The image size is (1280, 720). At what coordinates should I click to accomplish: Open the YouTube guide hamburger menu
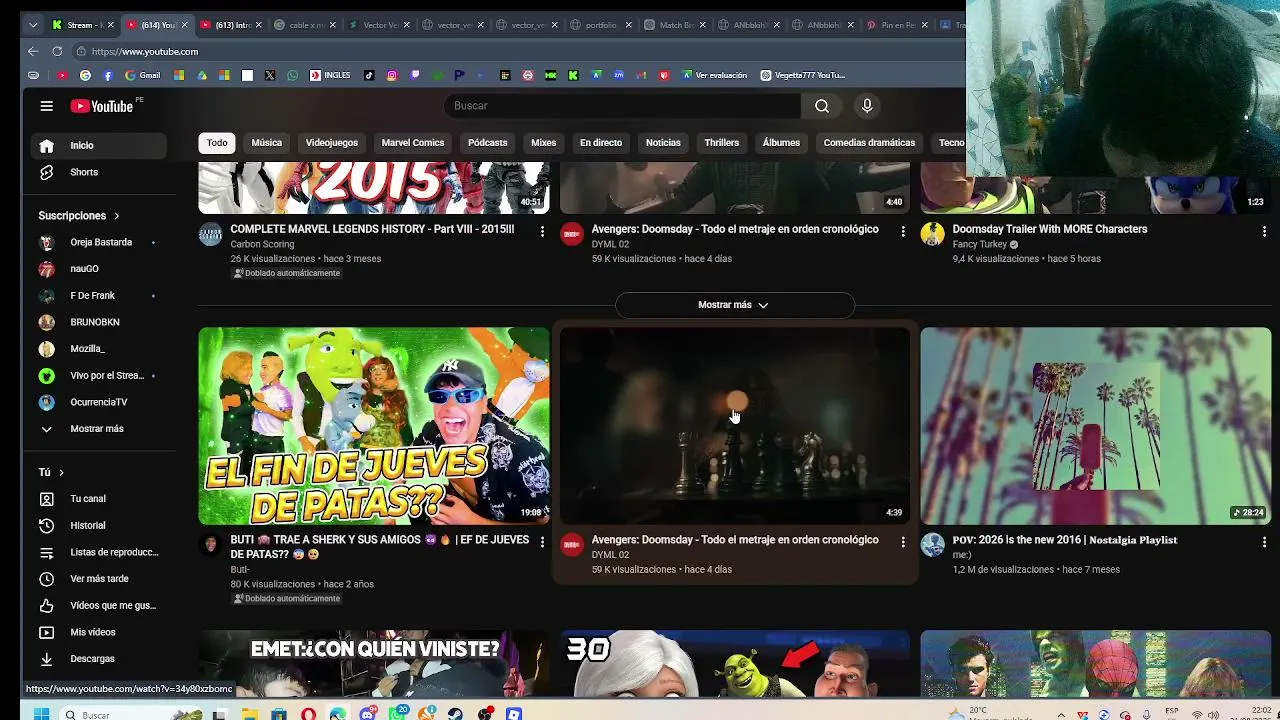46,106
